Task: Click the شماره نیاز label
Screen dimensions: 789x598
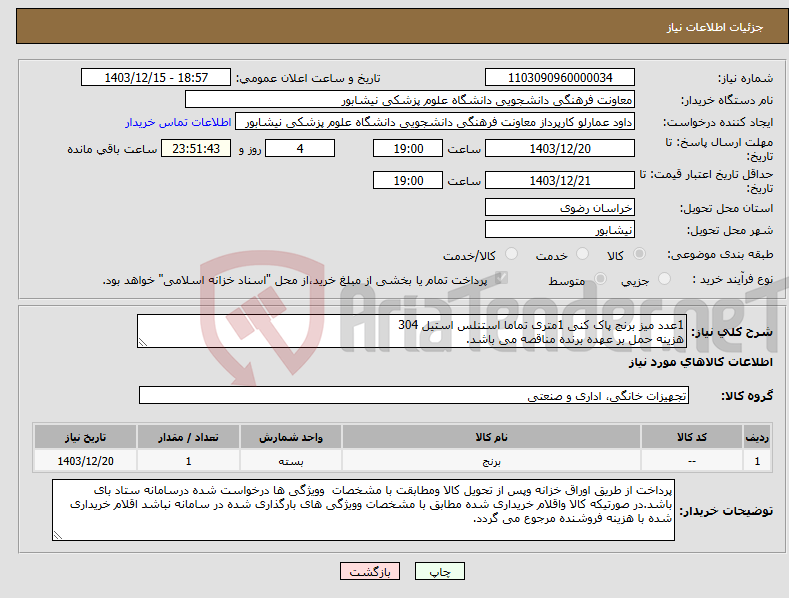Action: [745, 78]
